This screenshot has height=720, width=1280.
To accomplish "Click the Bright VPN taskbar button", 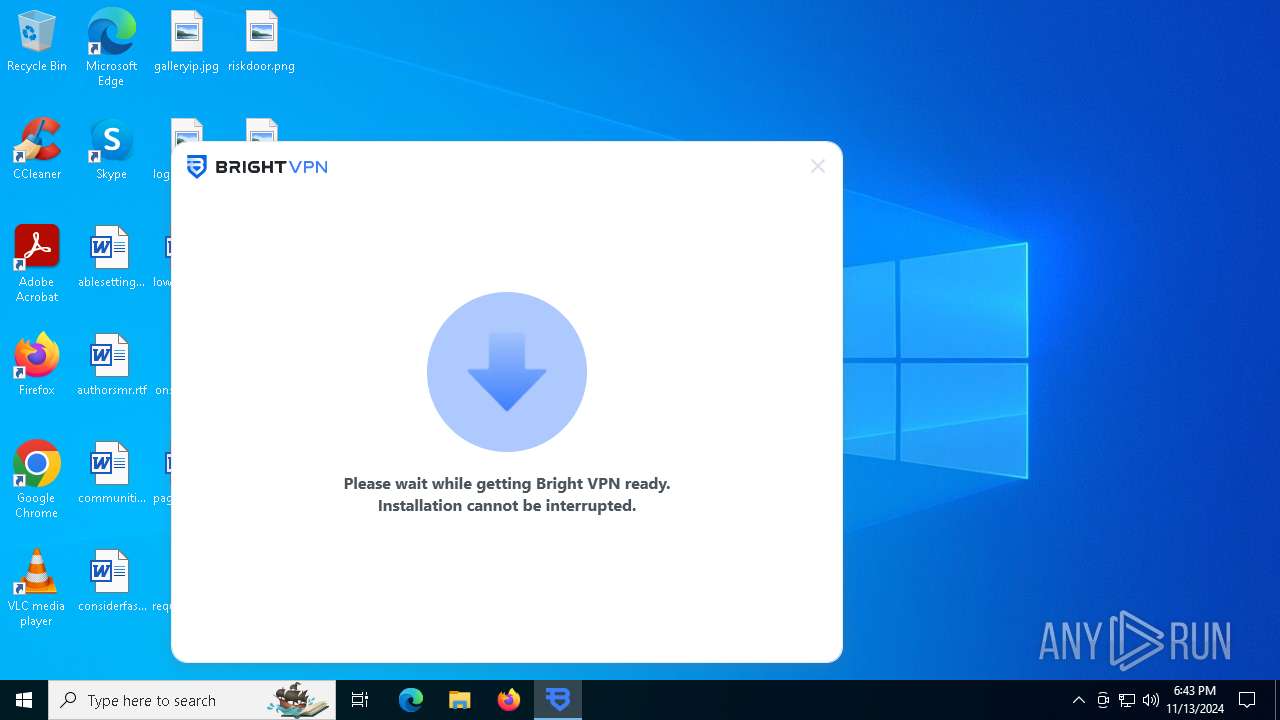I will point(558,700).
